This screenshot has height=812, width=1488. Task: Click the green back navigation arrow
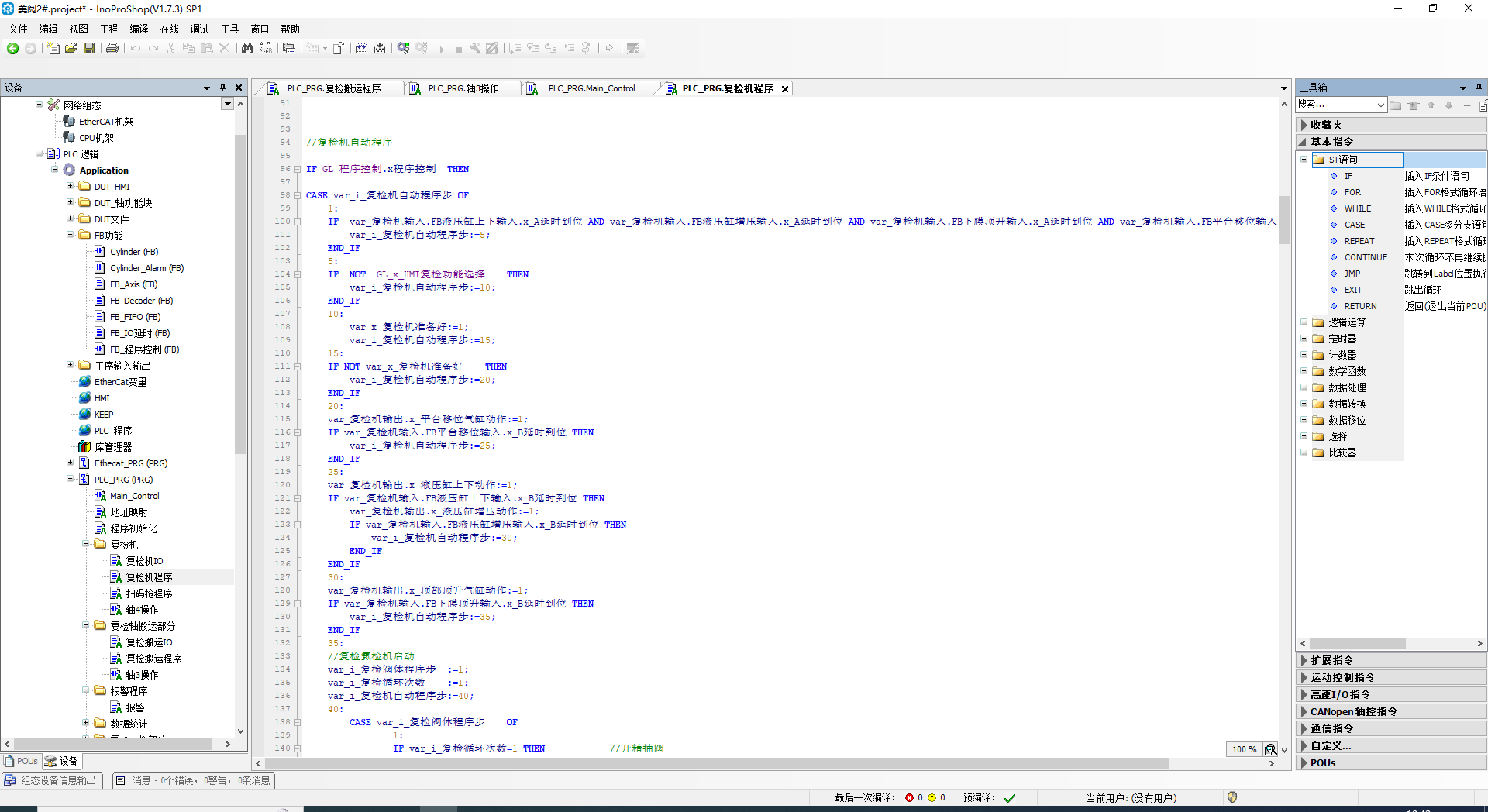(x=12, y=48)
